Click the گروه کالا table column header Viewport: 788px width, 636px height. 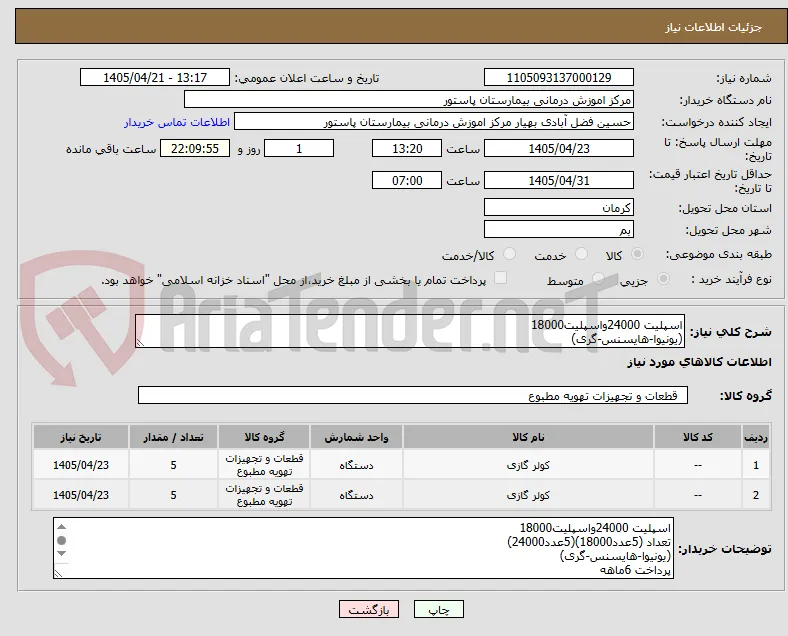click(x=264, y=437)
